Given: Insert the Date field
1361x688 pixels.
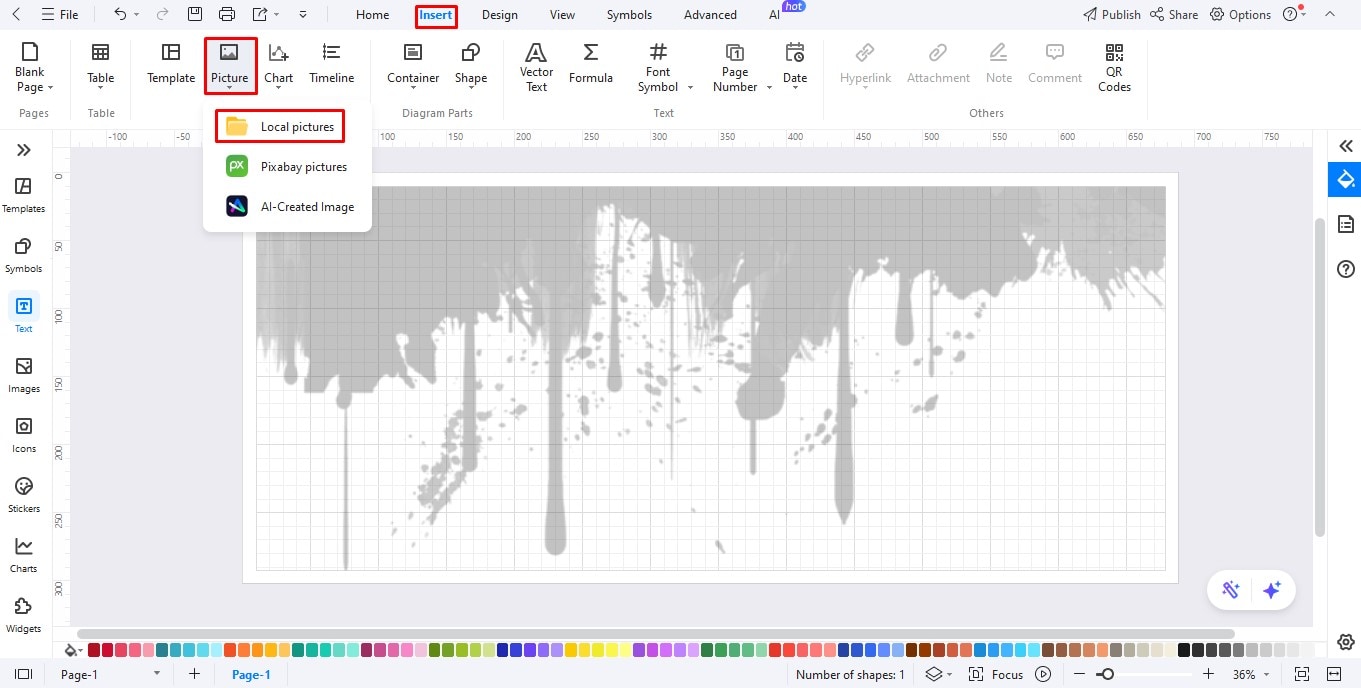Looking at the screenshot, I should (795, 65).
